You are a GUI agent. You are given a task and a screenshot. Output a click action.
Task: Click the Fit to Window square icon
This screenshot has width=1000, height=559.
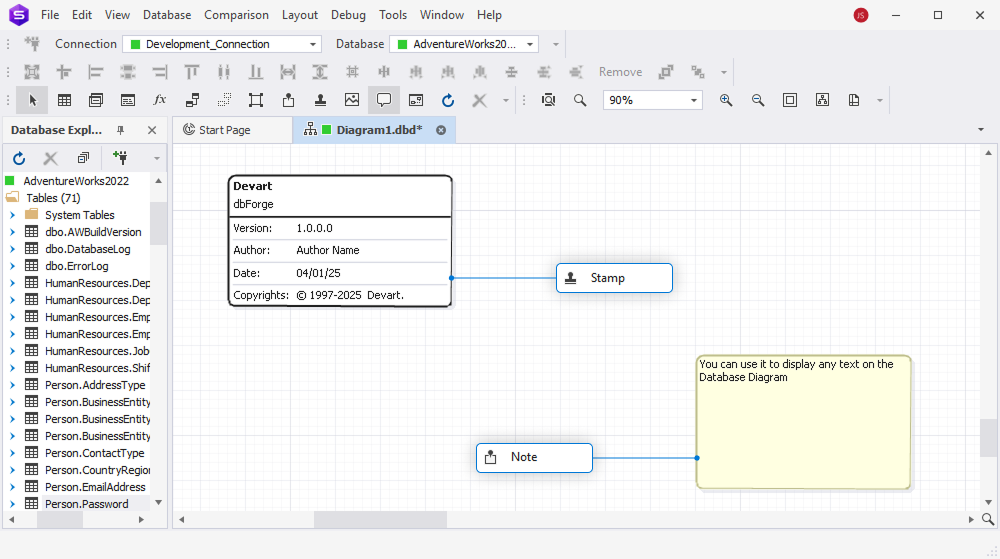coord(790,100)
